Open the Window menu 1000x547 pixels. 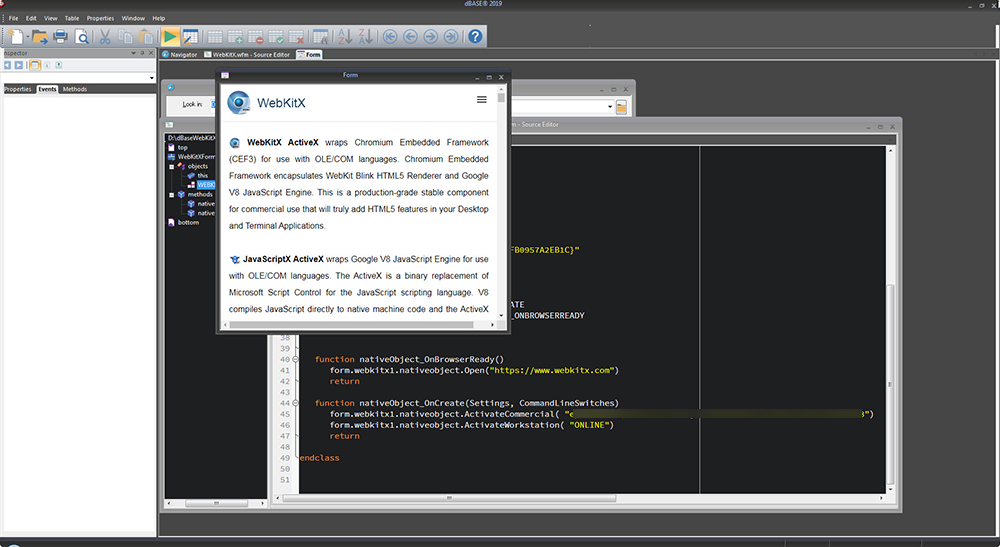click(133, 18)
